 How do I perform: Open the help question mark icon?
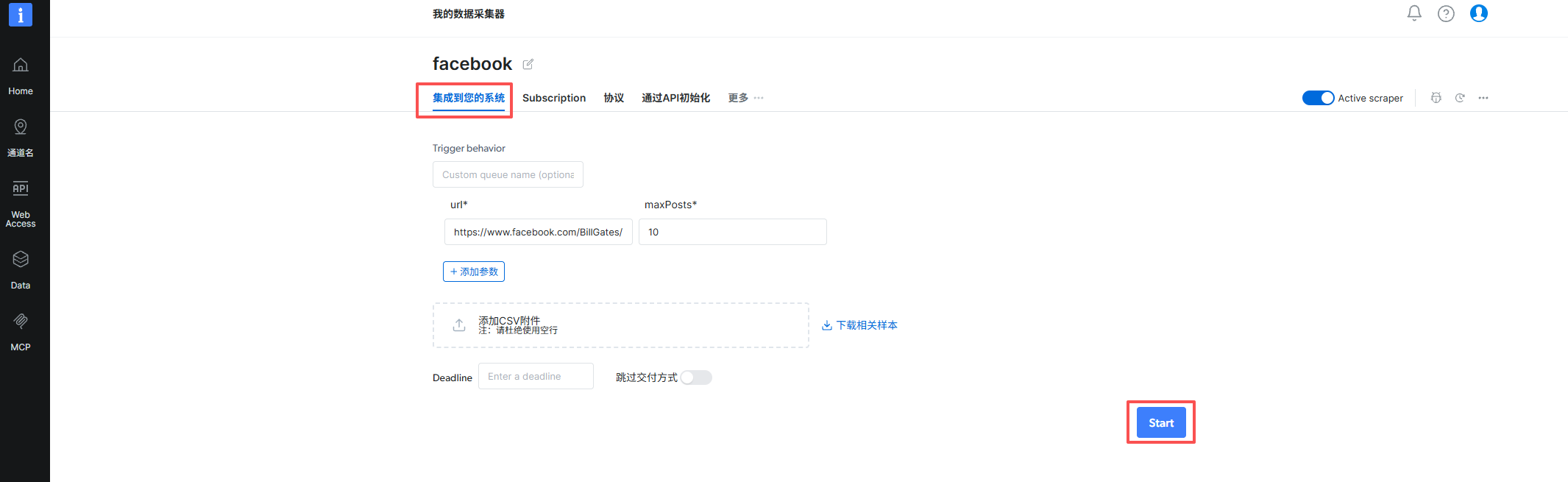pos(1446,13)
